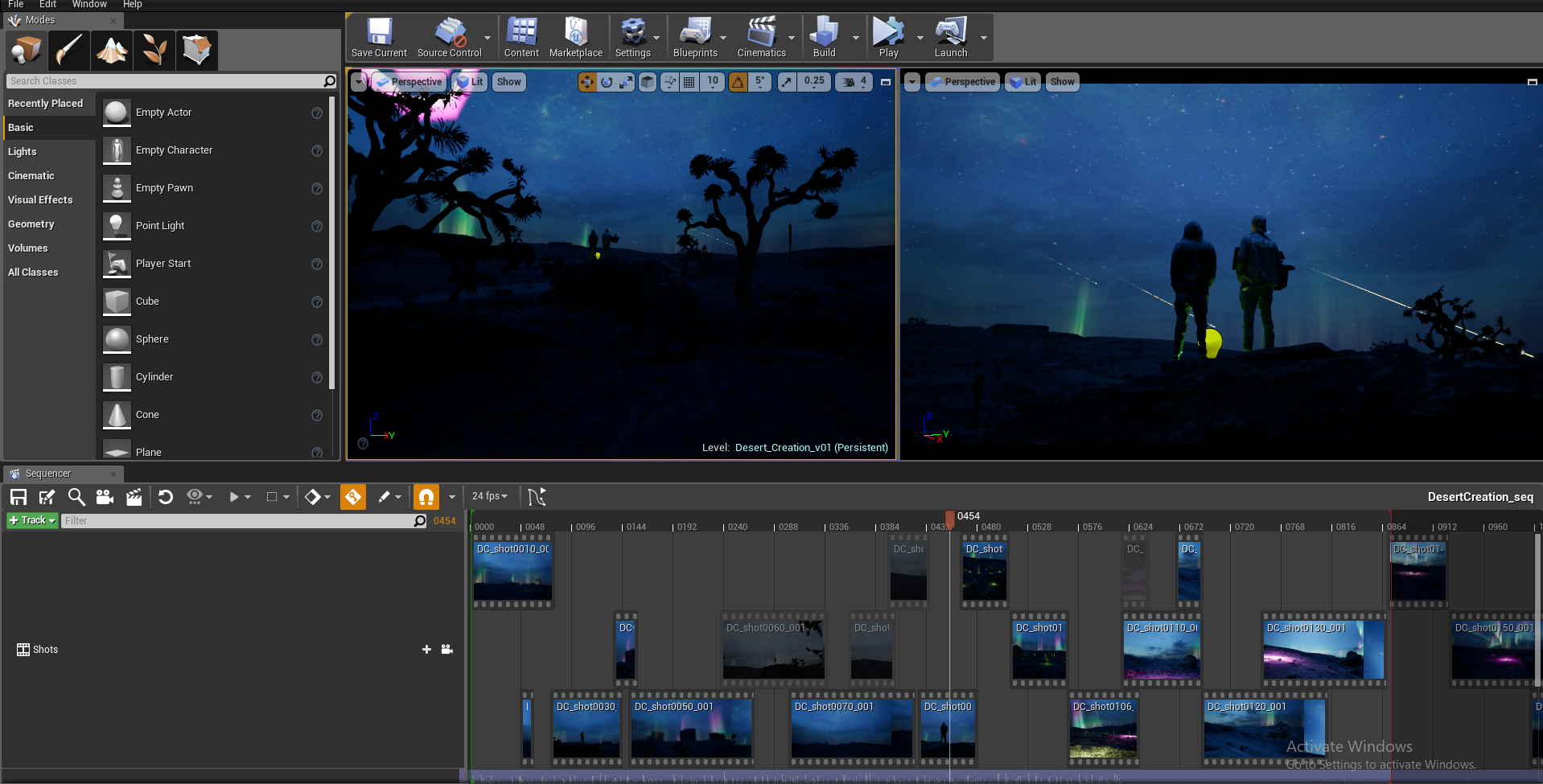Click the timeline playhead at 0454
Viewport: 1543px width, 784px height.
point(950,519)
